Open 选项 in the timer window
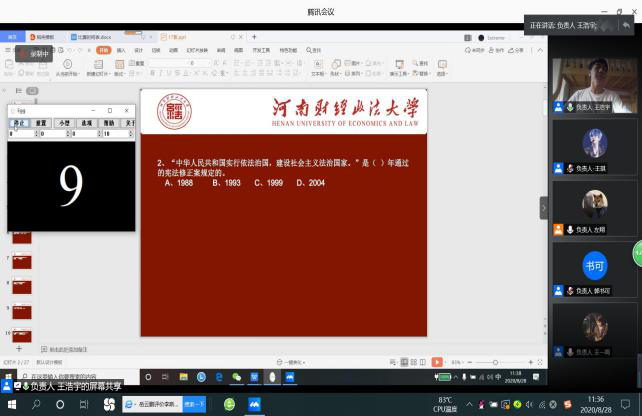 pos(85,123)
